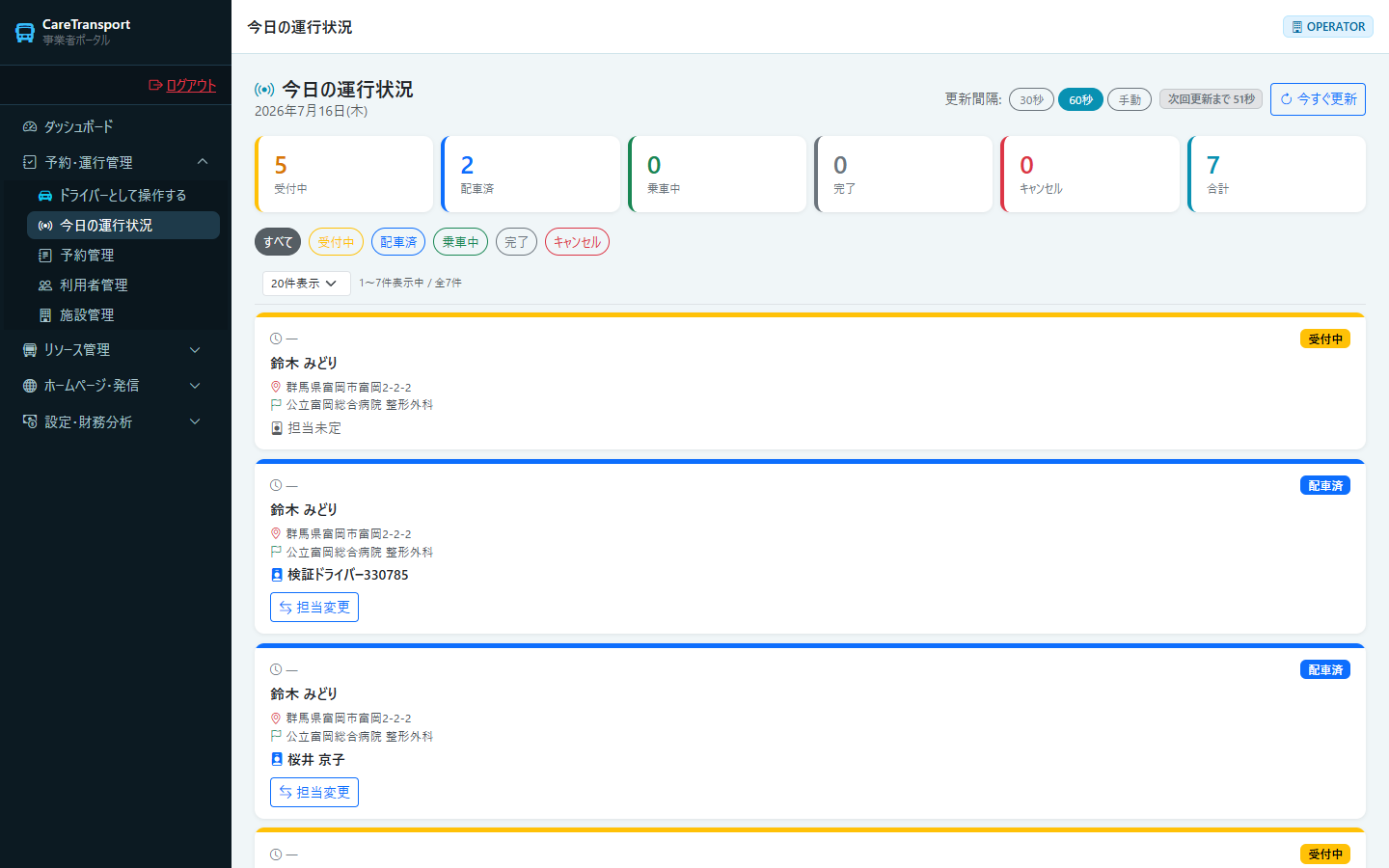Image resolution: width=1389 pixels, height=868 pixels.
Task: Click the swap icon in 検証ドライバー's 担当変更 button
Action: pos(286,608)
